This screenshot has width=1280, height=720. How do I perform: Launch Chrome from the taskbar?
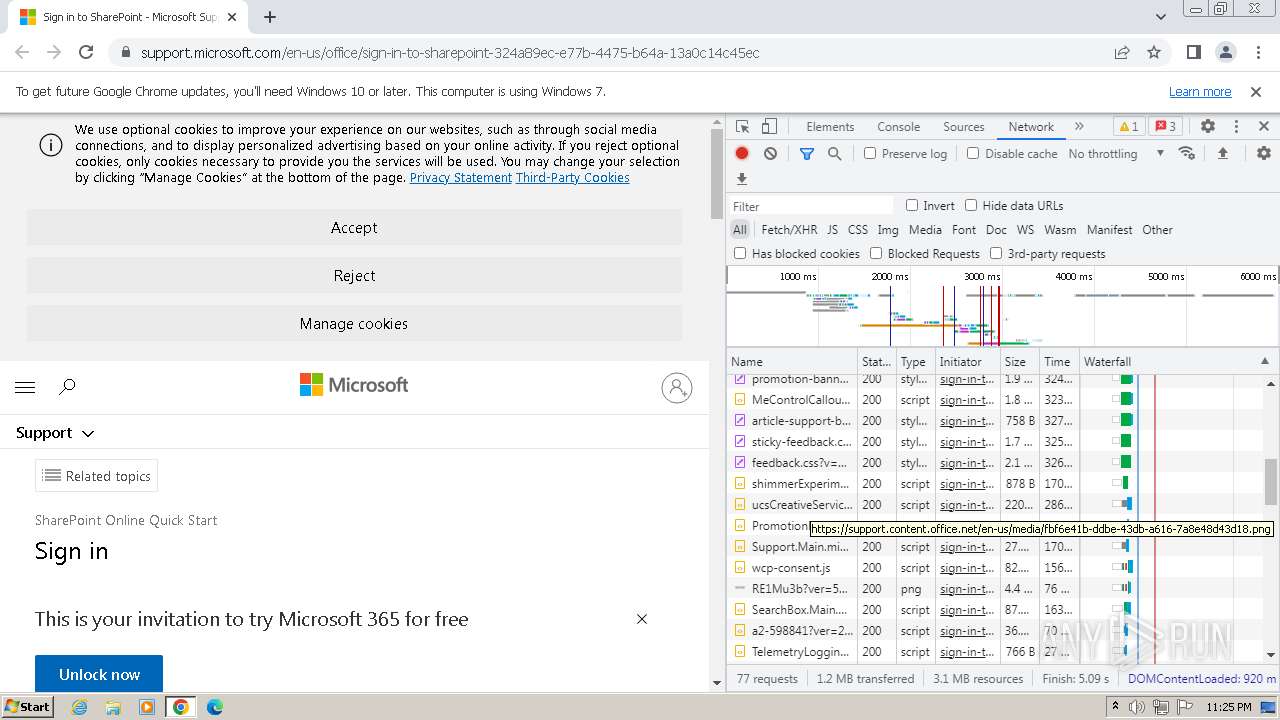click(x=181, y=707)
